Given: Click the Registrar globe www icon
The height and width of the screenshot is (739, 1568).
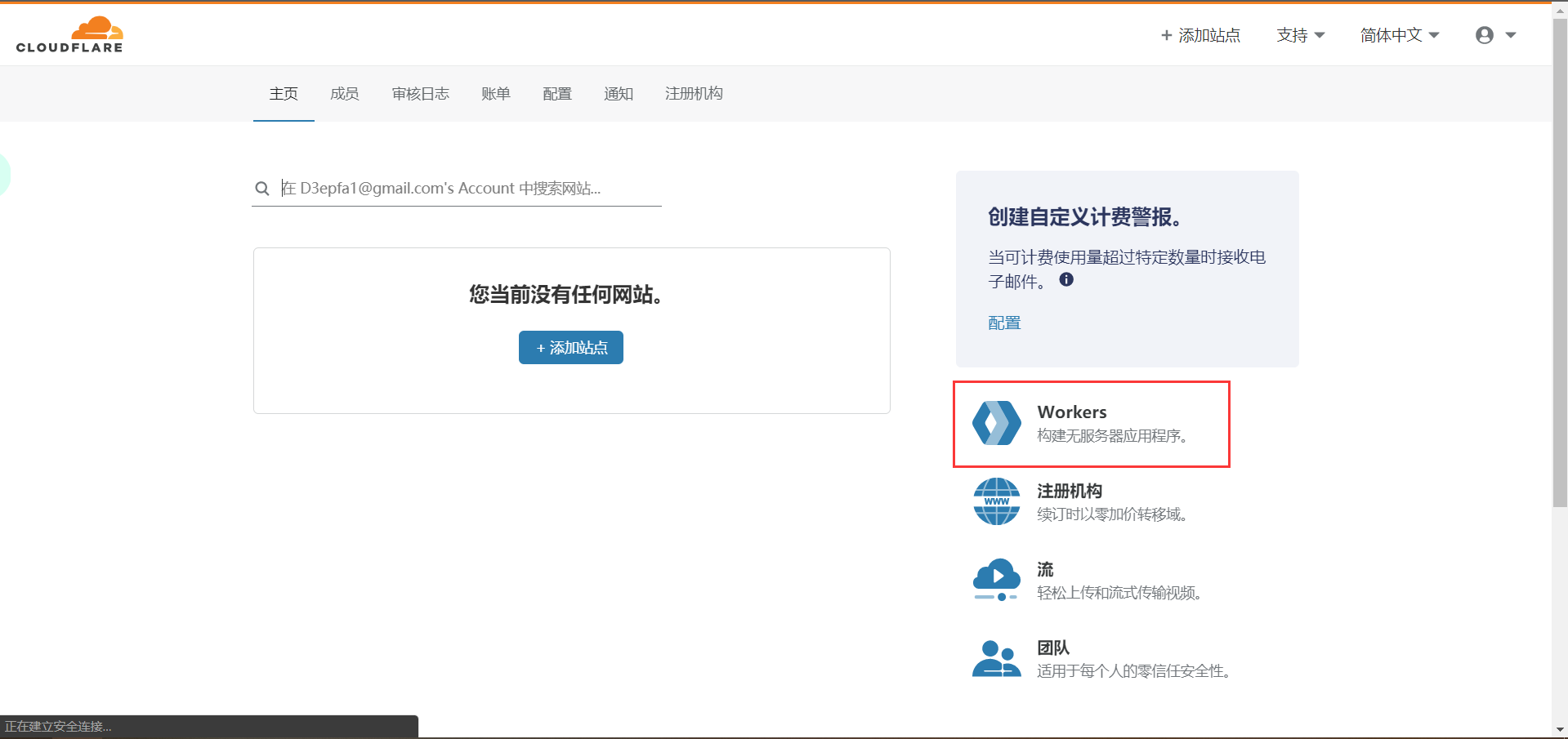Looking at the screenshot, I should [x=996, y=501].
